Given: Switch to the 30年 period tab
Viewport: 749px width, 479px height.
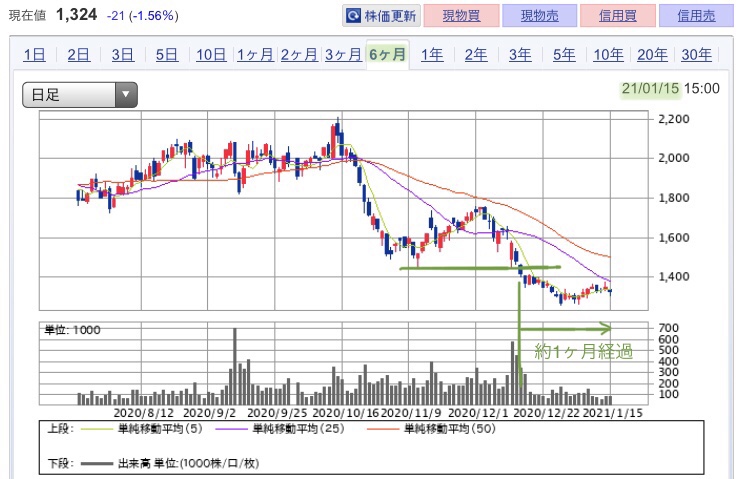Looking at the screenshot, I should click(696, 55).
